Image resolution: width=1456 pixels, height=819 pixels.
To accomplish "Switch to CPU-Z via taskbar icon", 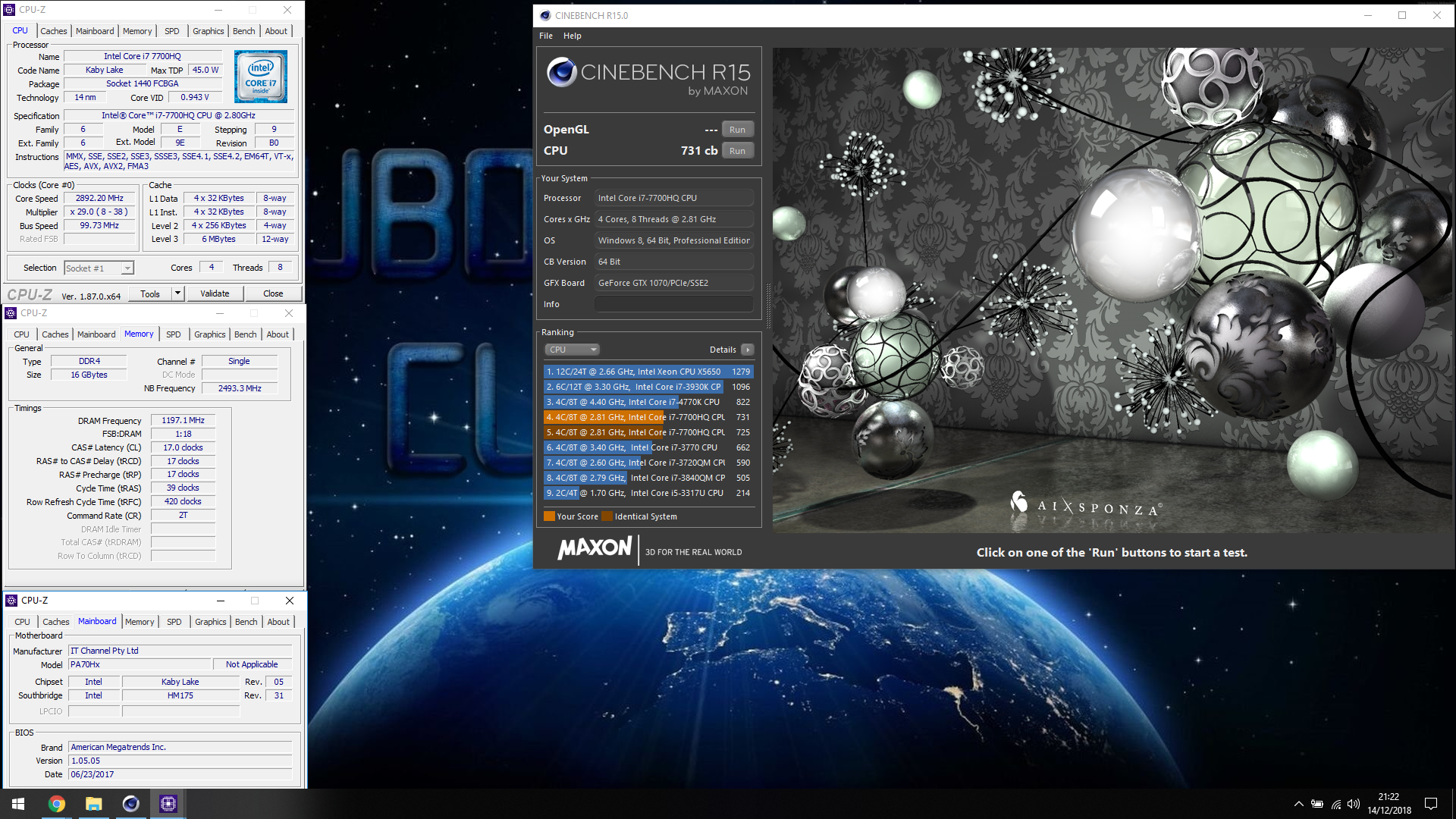I will pyautogui.click(x=168, y=804).
